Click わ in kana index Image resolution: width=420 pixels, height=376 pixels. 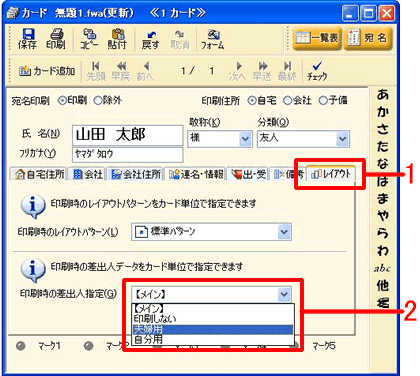click(x=383, y=251)
